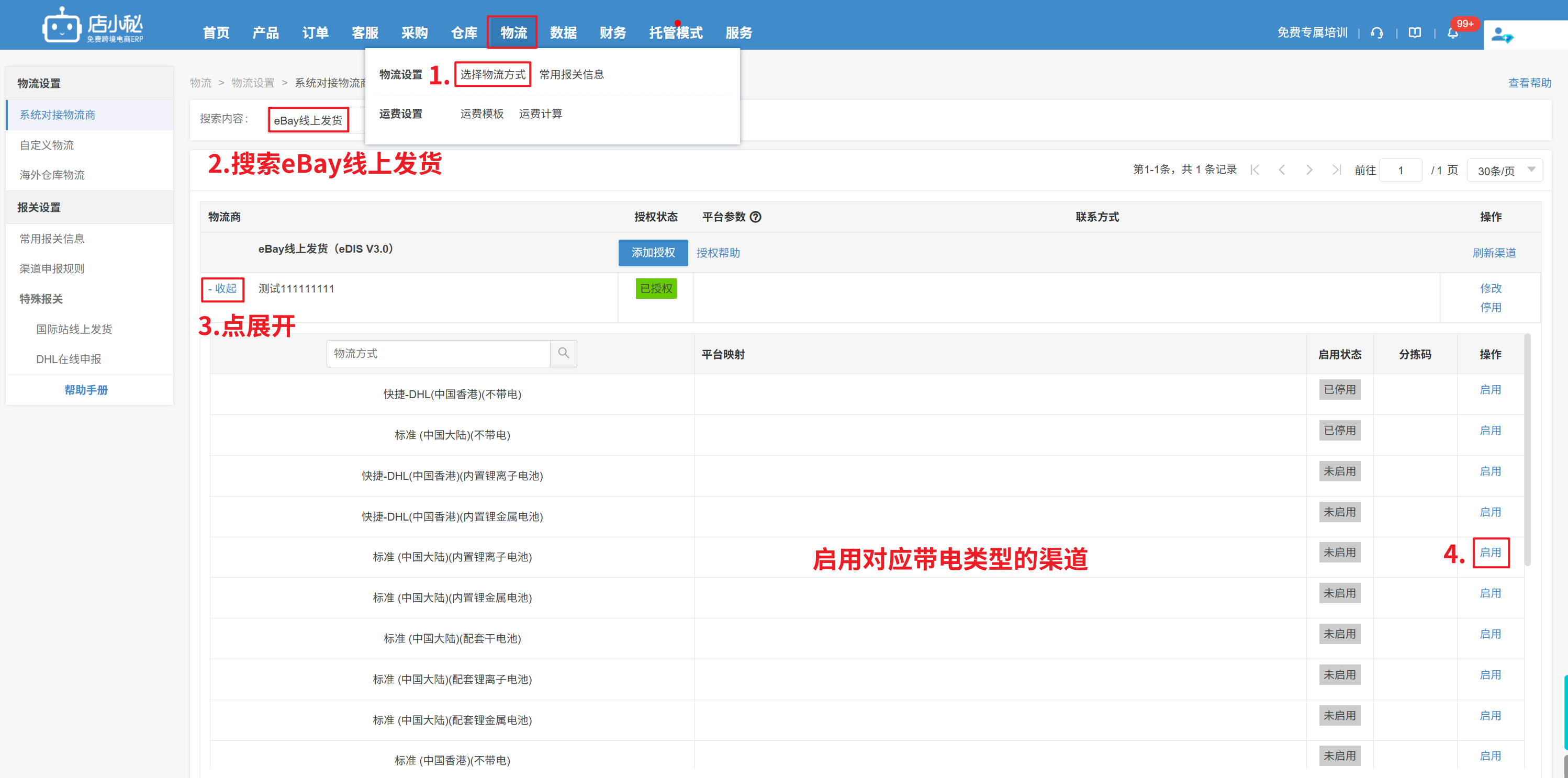Select 选择物流方式 in the dropdown menu
1568x778 pixels.
(492, 75)
